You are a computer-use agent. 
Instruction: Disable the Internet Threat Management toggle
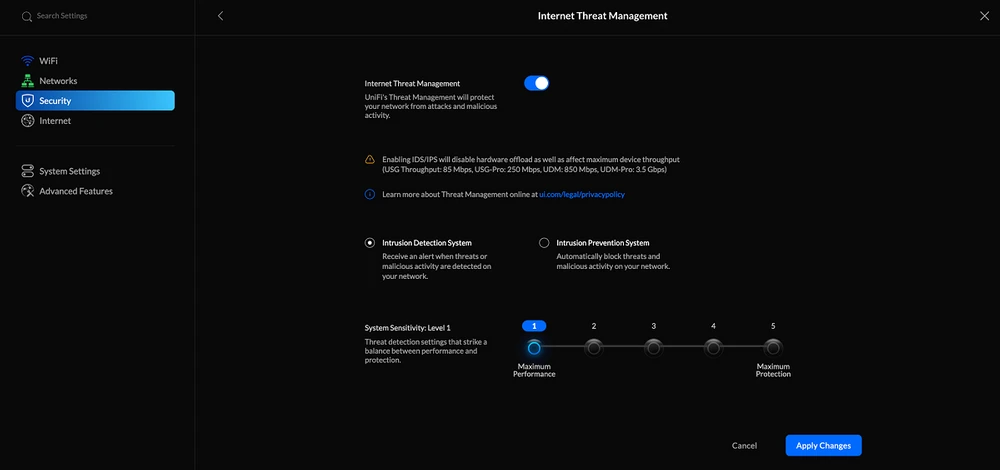click(536, 83)
